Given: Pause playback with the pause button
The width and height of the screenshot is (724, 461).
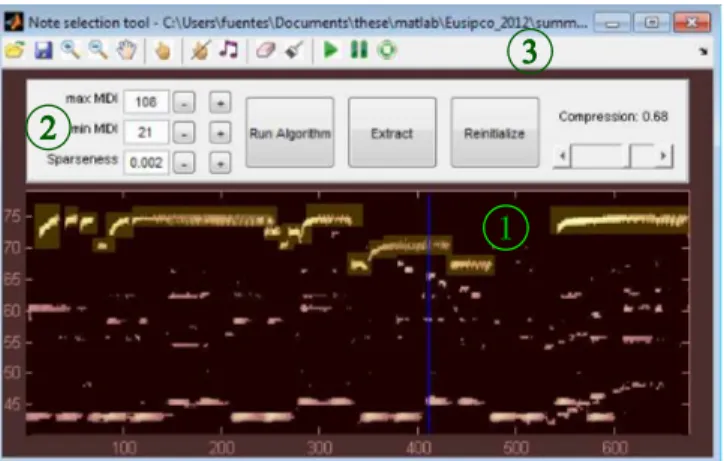Looking at the screenshot, I should 359,49.
